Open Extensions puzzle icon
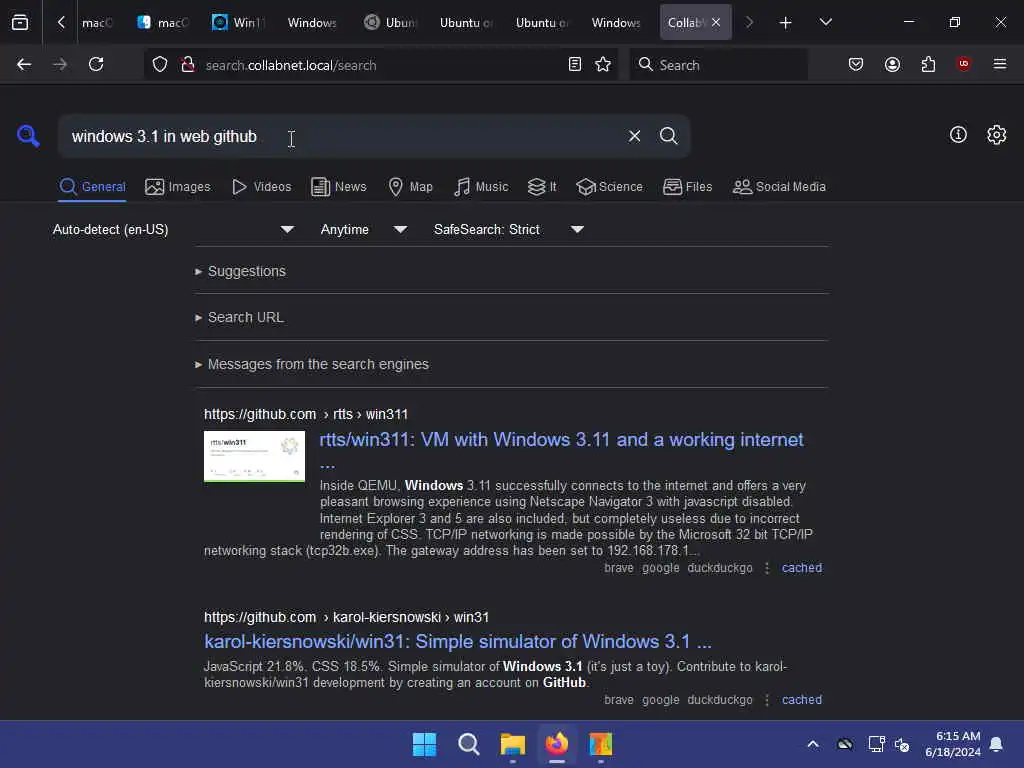Screen dimensions: 1024x768 pyautogui.click(x=928, y=64)
